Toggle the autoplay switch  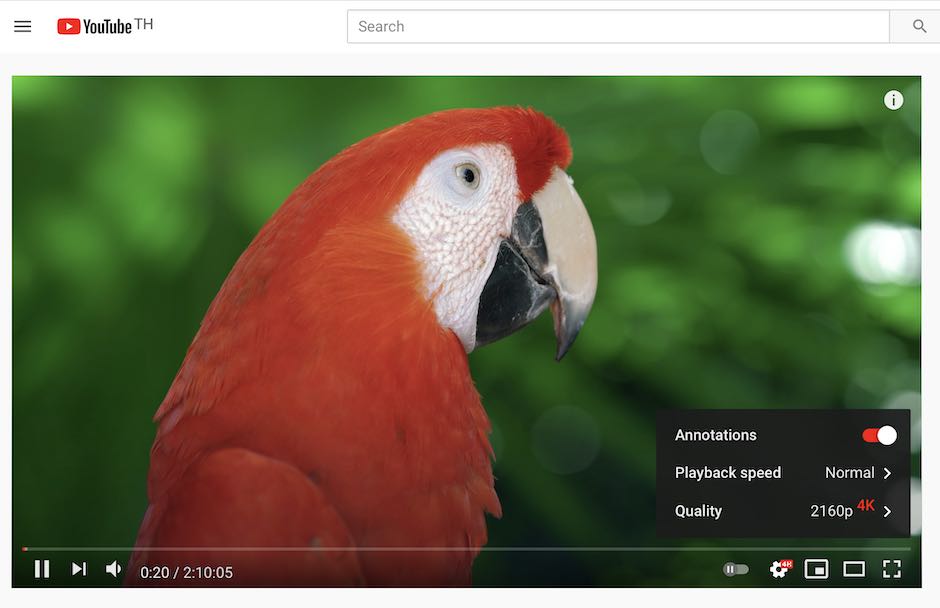tap(736, 569)
